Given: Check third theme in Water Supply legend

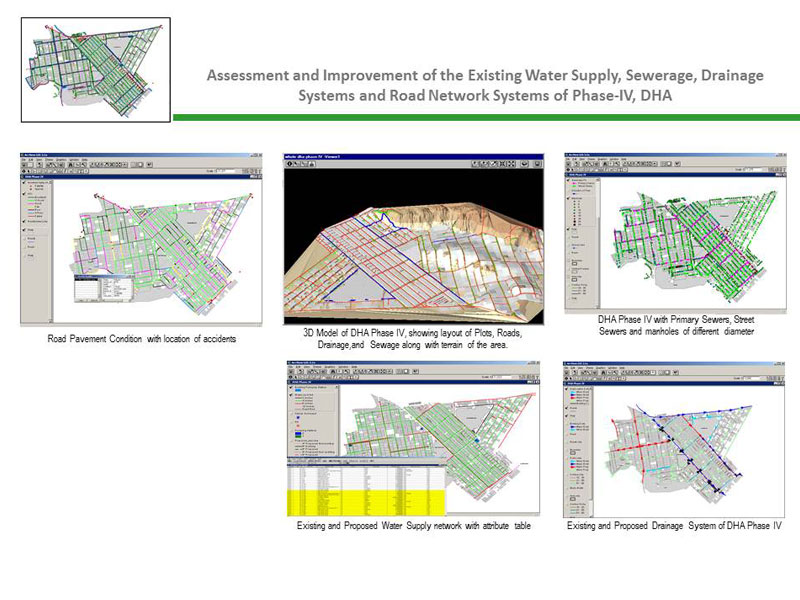Looking at the screenshot, I should pos(291,414).
